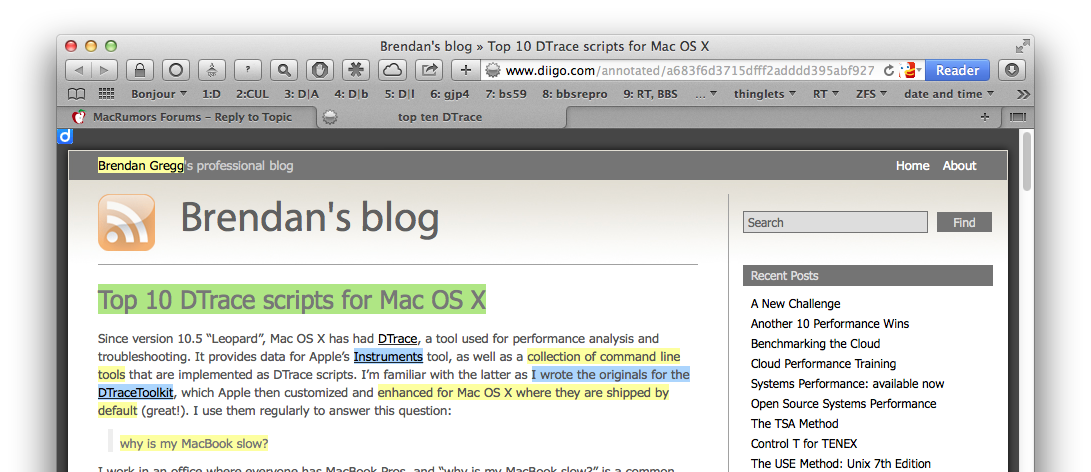Go back with the left arrow button

79,70
